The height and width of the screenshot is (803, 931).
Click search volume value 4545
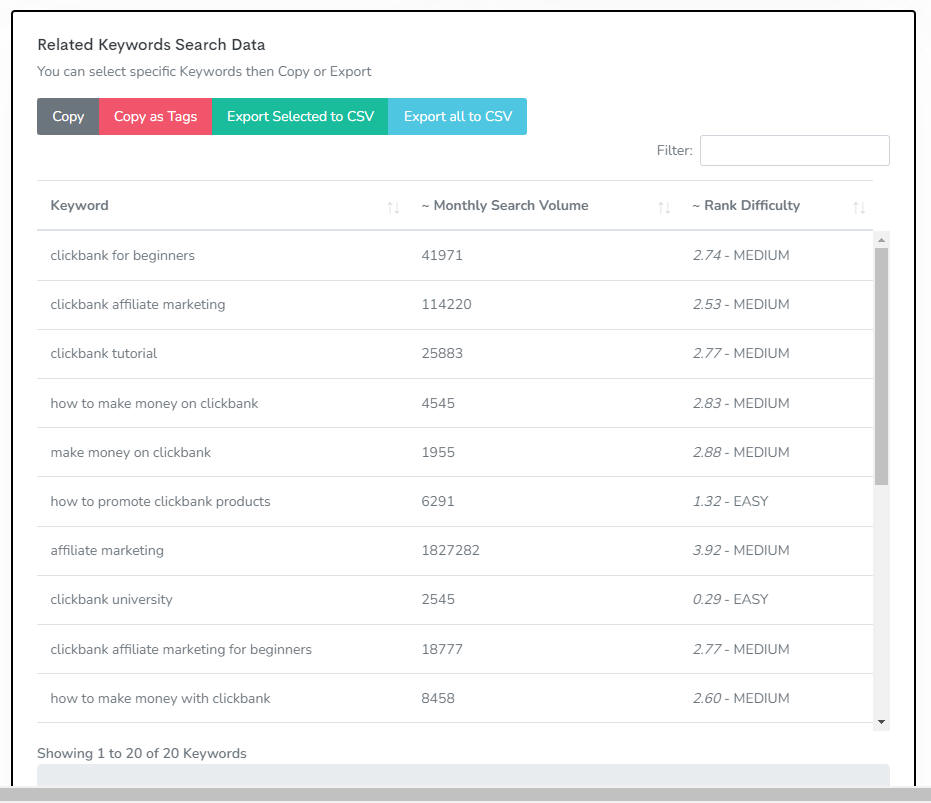[x=438, y=403]
